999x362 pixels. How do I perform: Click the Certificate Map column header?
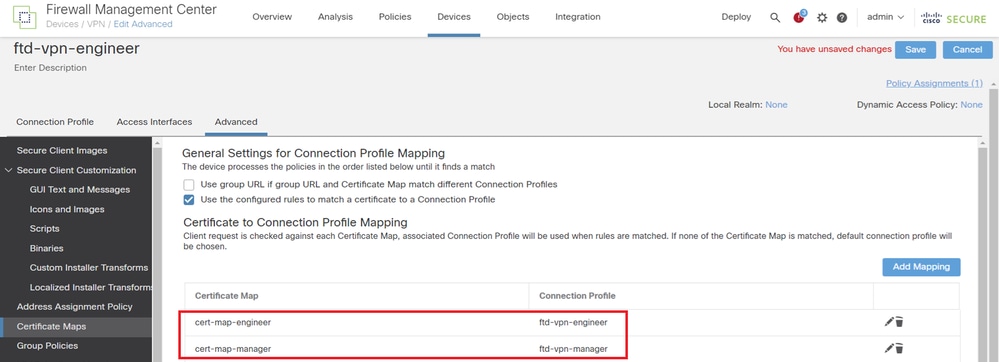[227, 296]
